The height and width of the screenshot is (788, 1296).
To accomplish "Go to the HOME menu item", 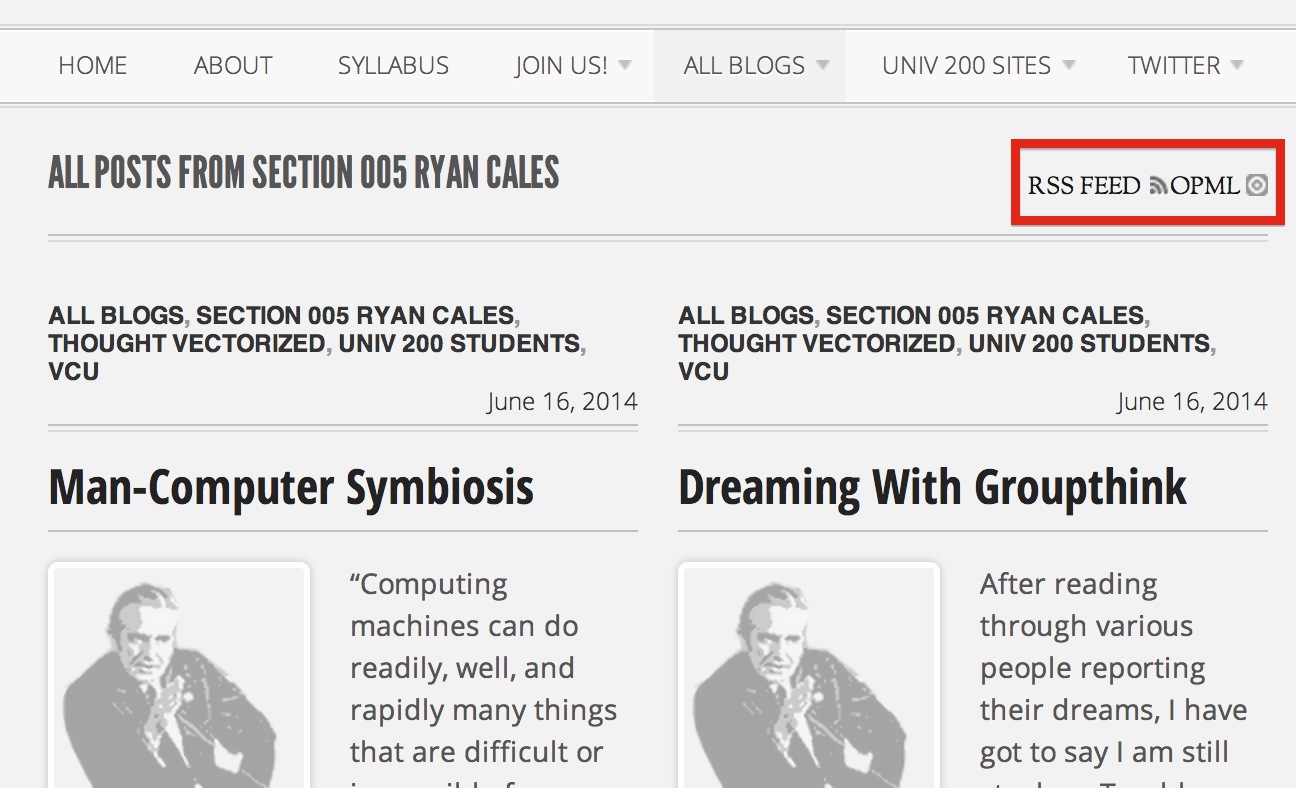I will pyautogui.click(x=92, y=66).
